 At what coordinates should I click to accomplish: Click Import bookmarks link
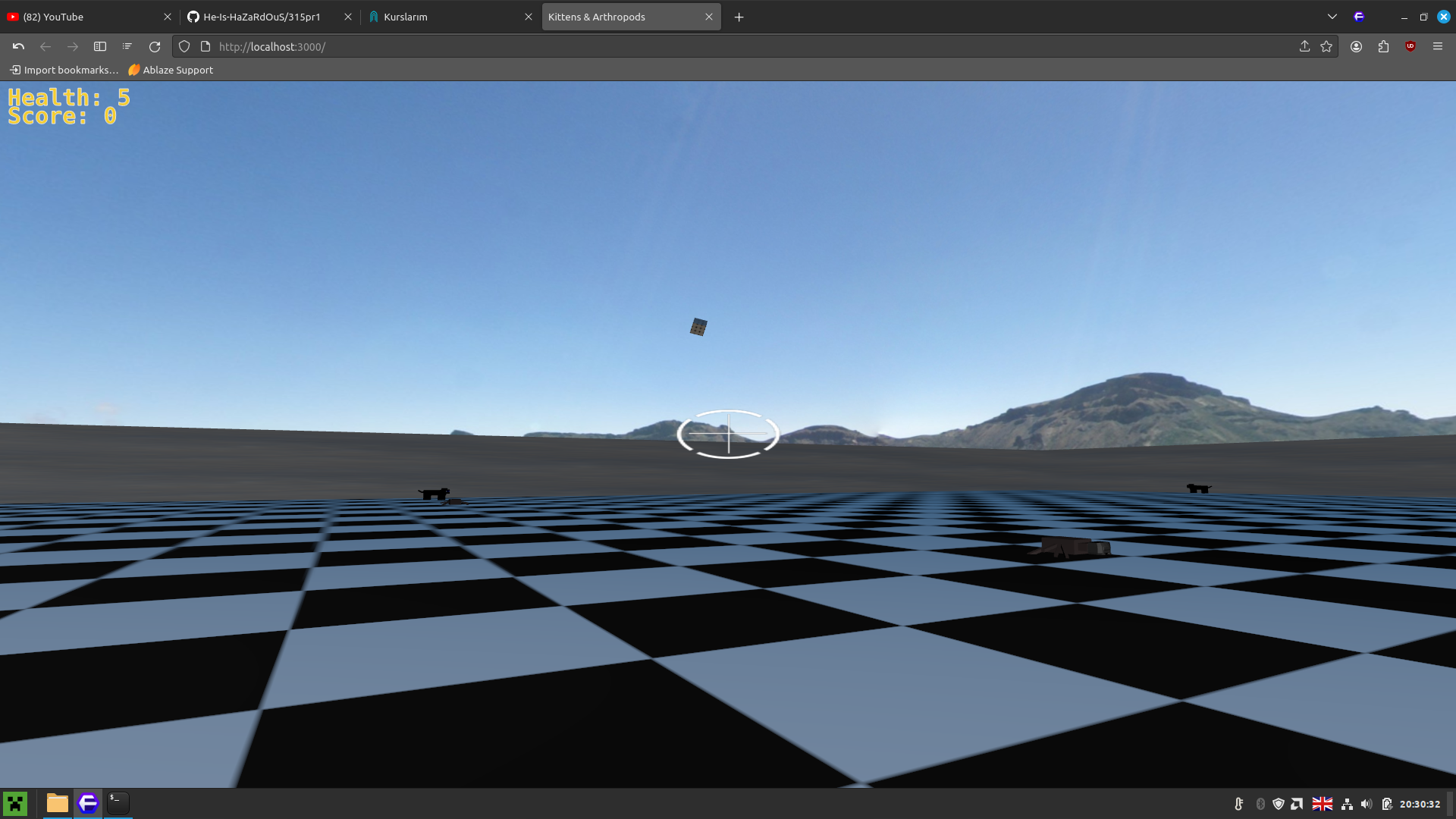click(64, 70)
